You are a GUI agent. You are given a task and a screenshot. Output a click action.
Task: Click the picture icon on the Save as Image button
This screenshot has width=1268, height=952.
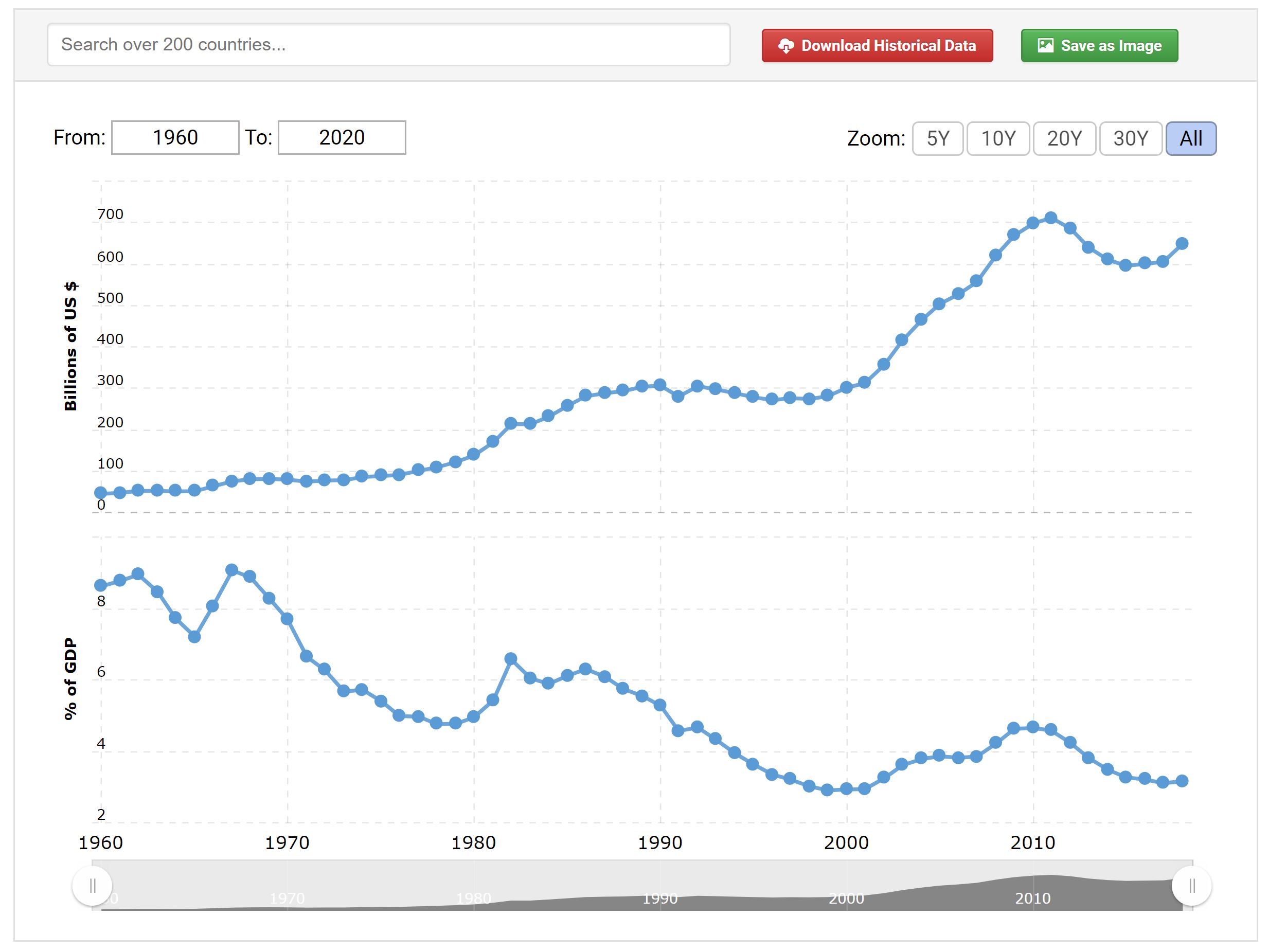click(x=1046, y=45)
